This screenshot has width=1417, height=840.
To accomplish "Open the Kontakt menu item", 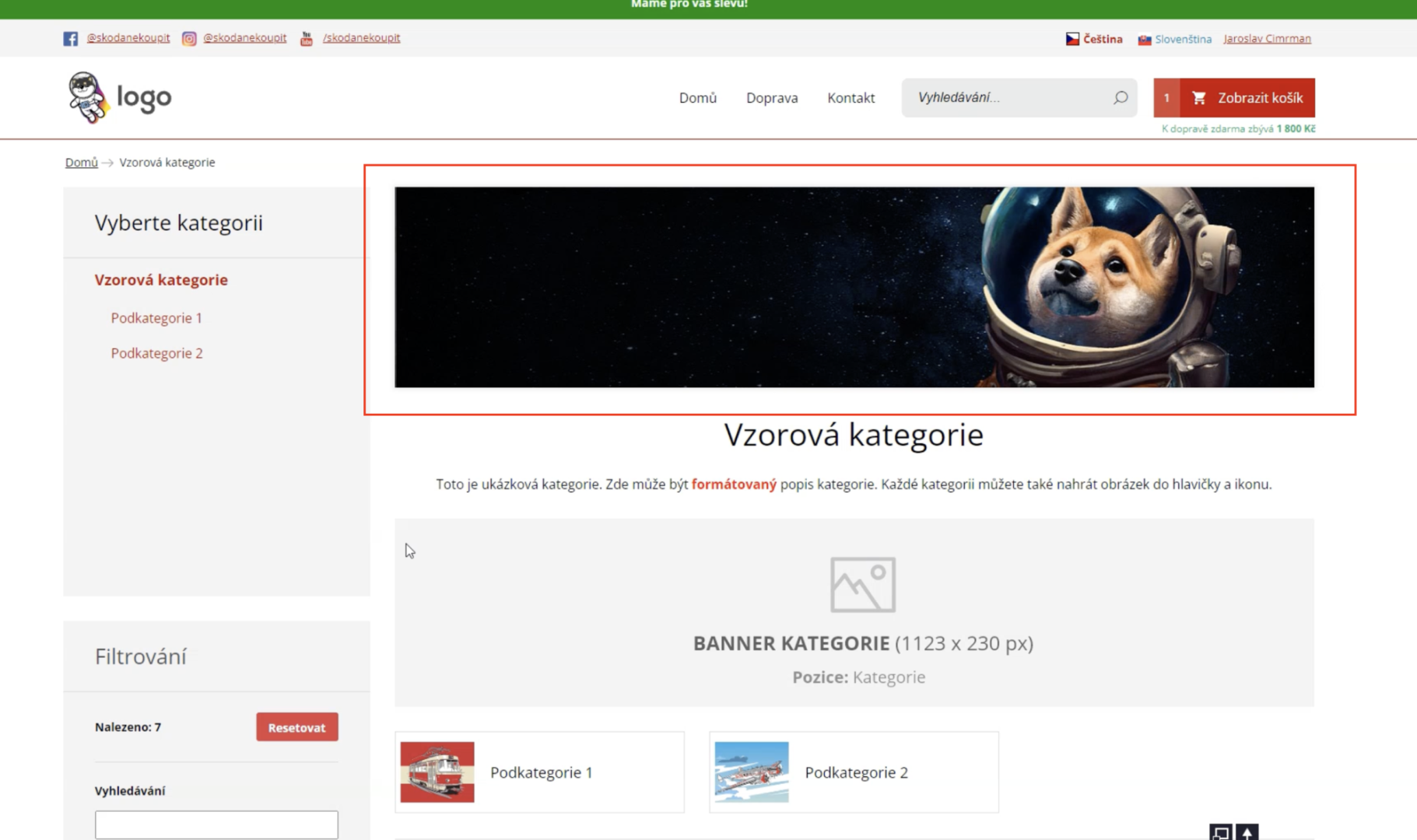I will tap(851, 98).
